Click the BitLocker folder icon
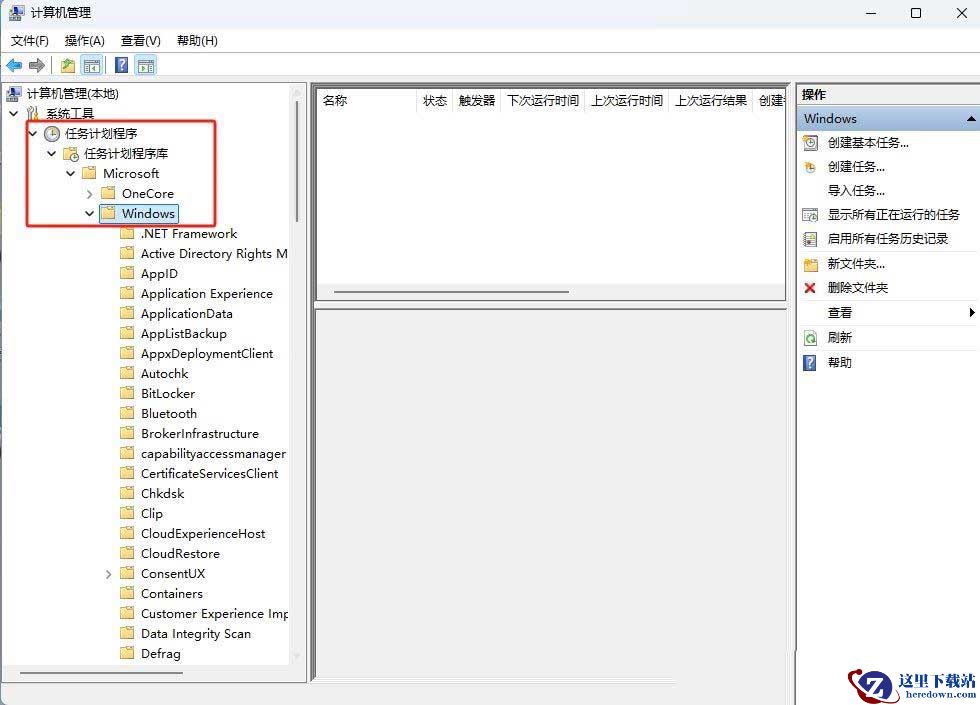This screenshot has width=980, height=705. tap(127, 393)
